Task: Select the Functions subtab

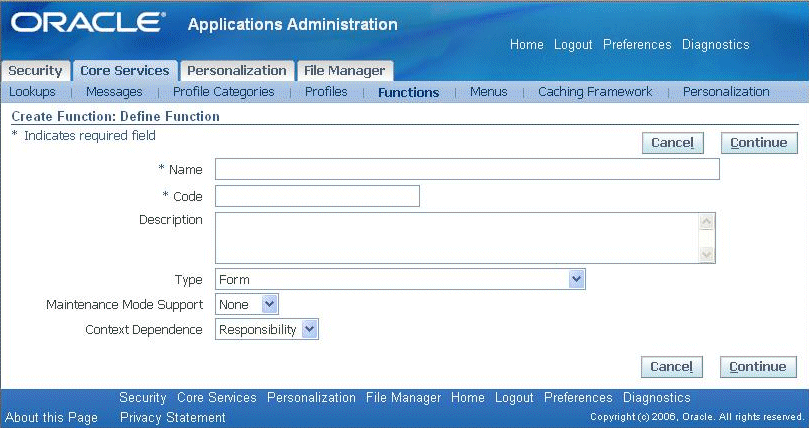Action: point(409,92)
